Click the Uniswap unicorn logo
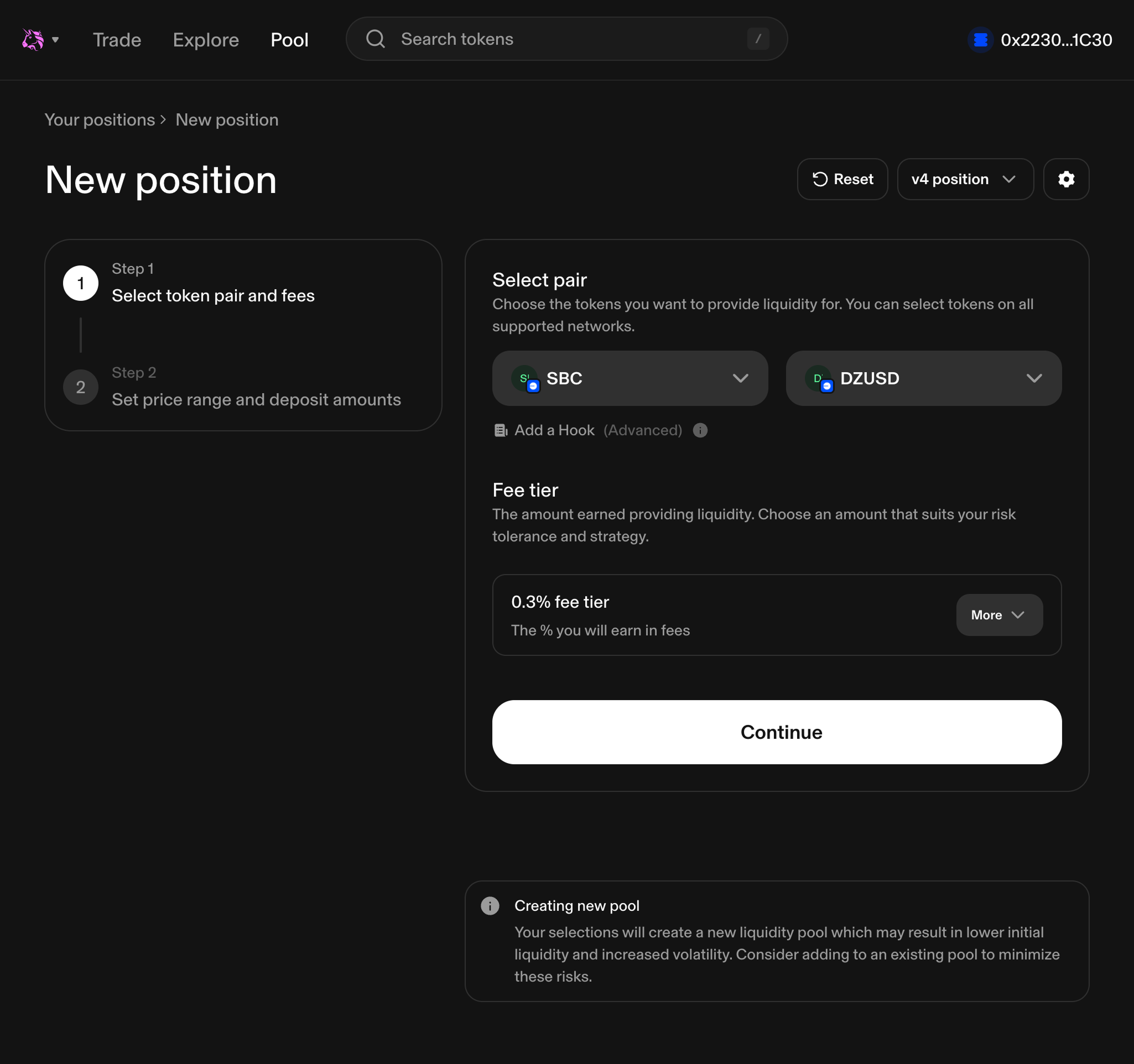Screen dimensions: 1134x1064 [33, 39]
